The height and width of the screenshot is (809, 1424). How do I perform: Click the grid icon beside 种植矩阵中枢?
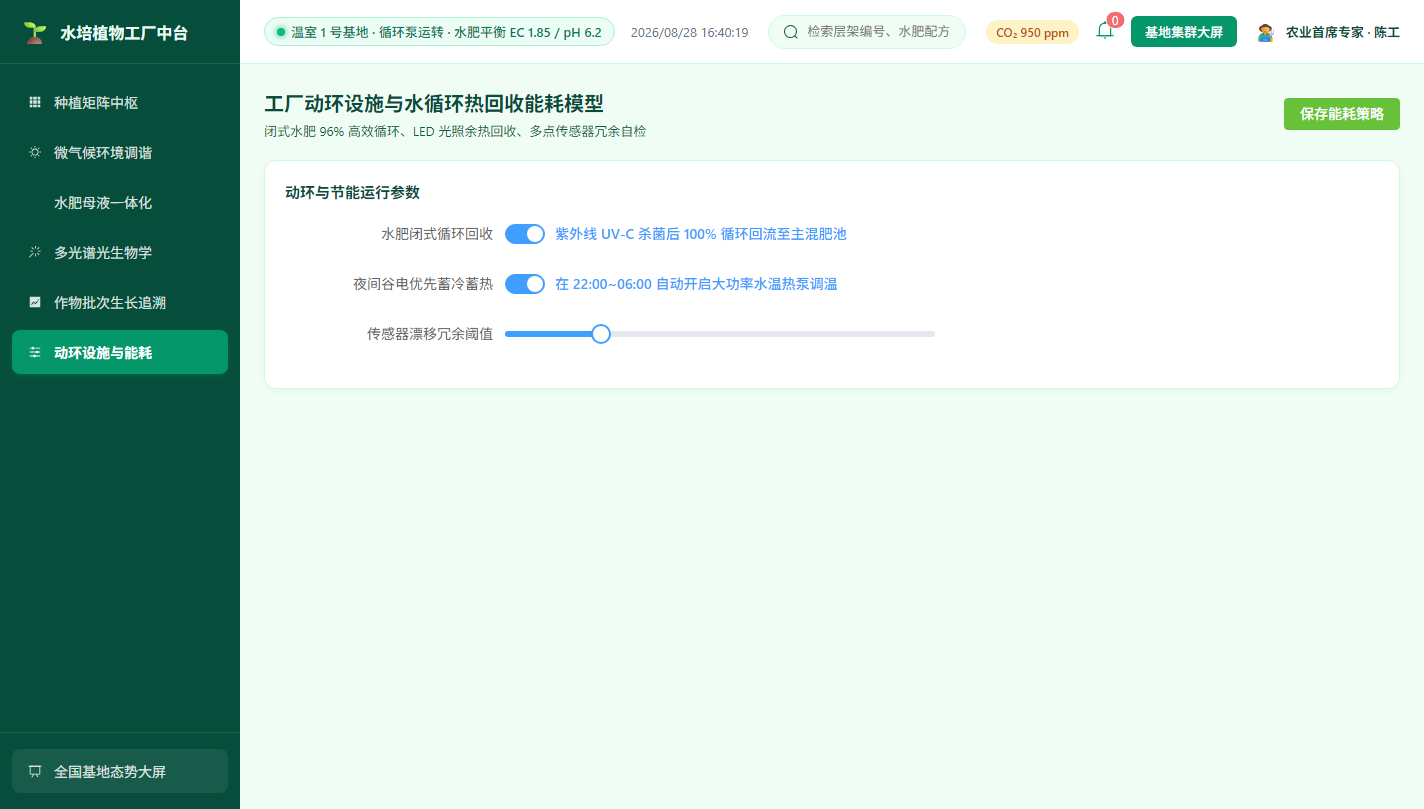[35, 102]
